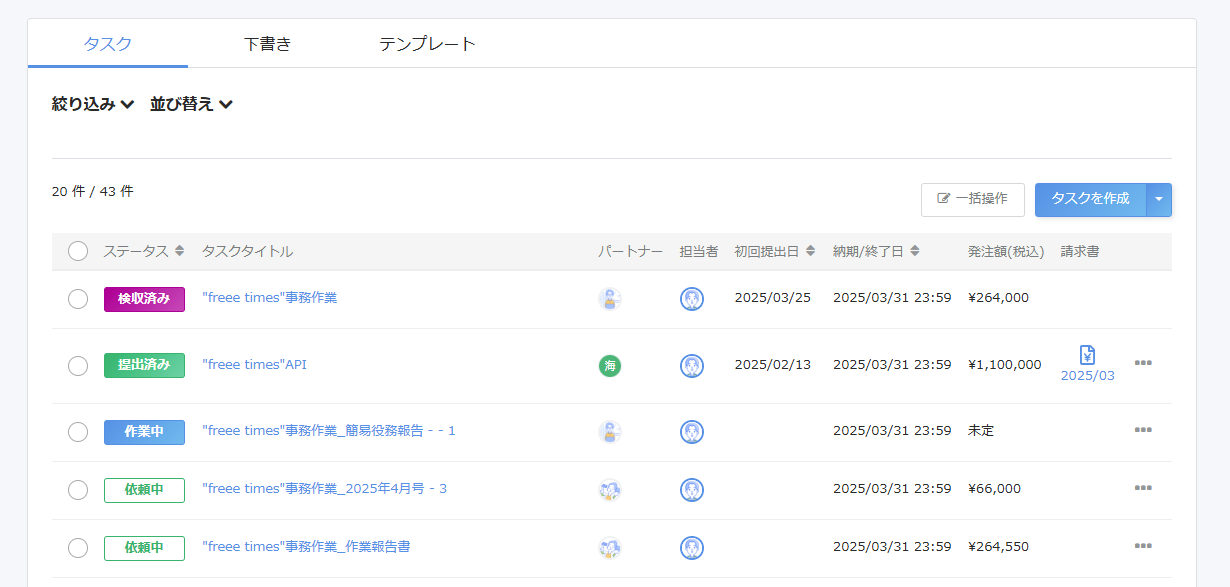Sort by 初回提出日 column arrows
The height and width of the screenshot is (587, 1230).
pyautogui.click(x=810, y=251)
